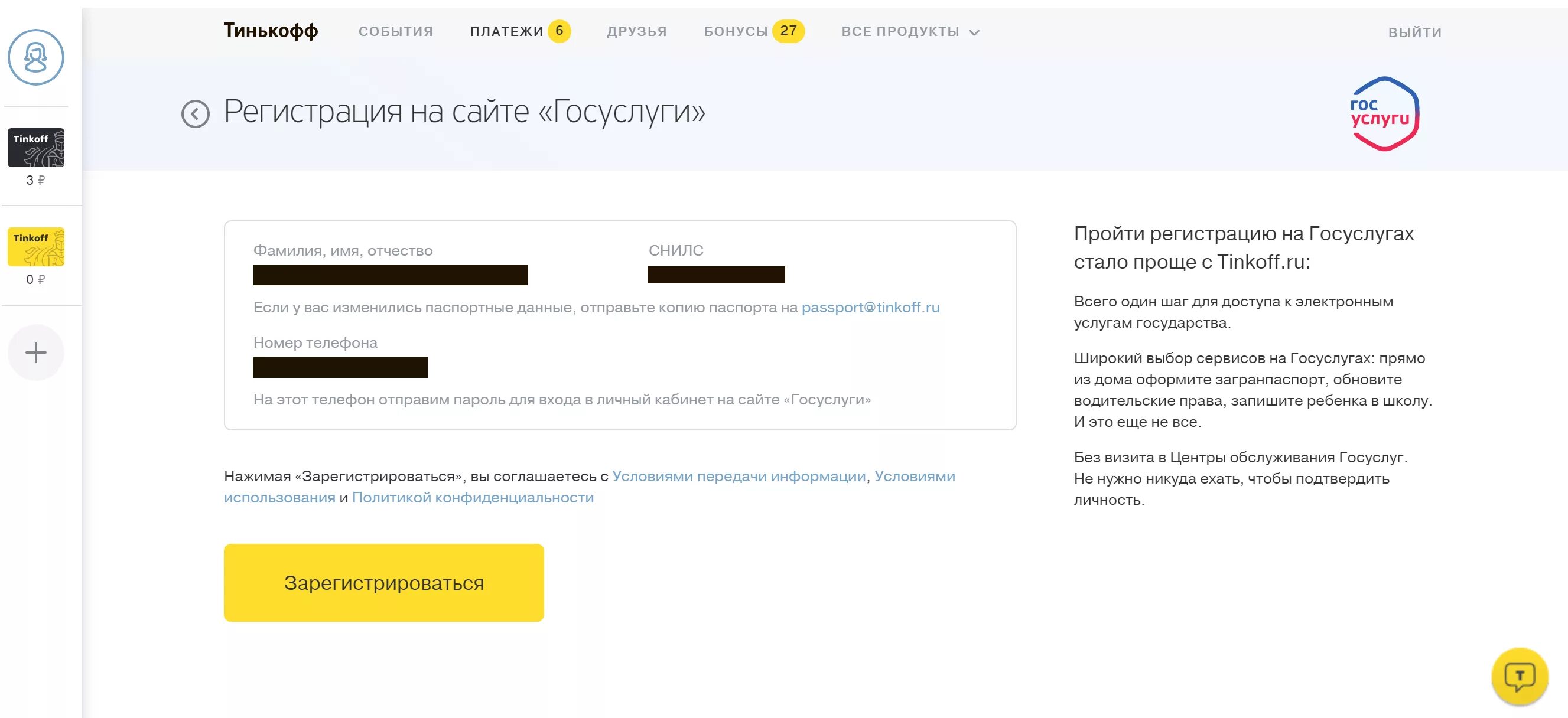This screenshot has height=718, width=1568.
Task: Click the page title Регистрация на сайте «Госуслуги»
Action: click(464, 112)
